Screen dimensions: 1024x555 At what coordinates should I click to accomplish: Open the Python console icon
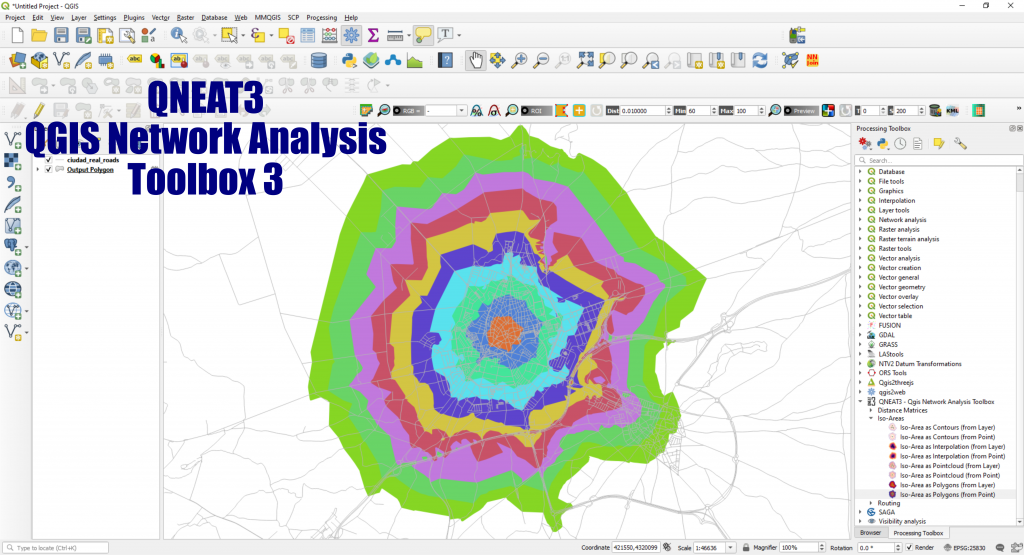tap(349, 61)
